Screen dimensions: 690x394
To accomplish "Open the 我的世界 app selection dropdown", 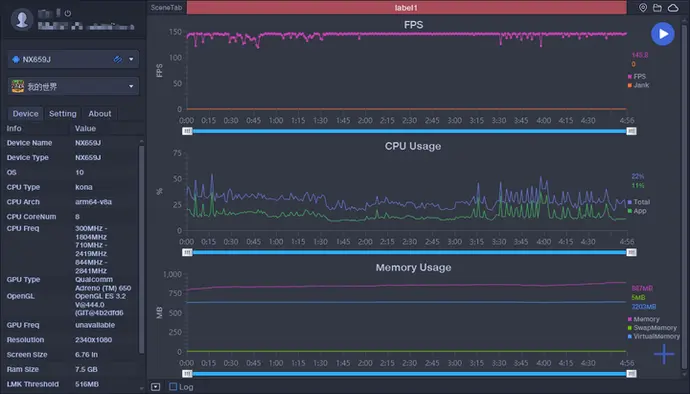I will coord(131,86).
